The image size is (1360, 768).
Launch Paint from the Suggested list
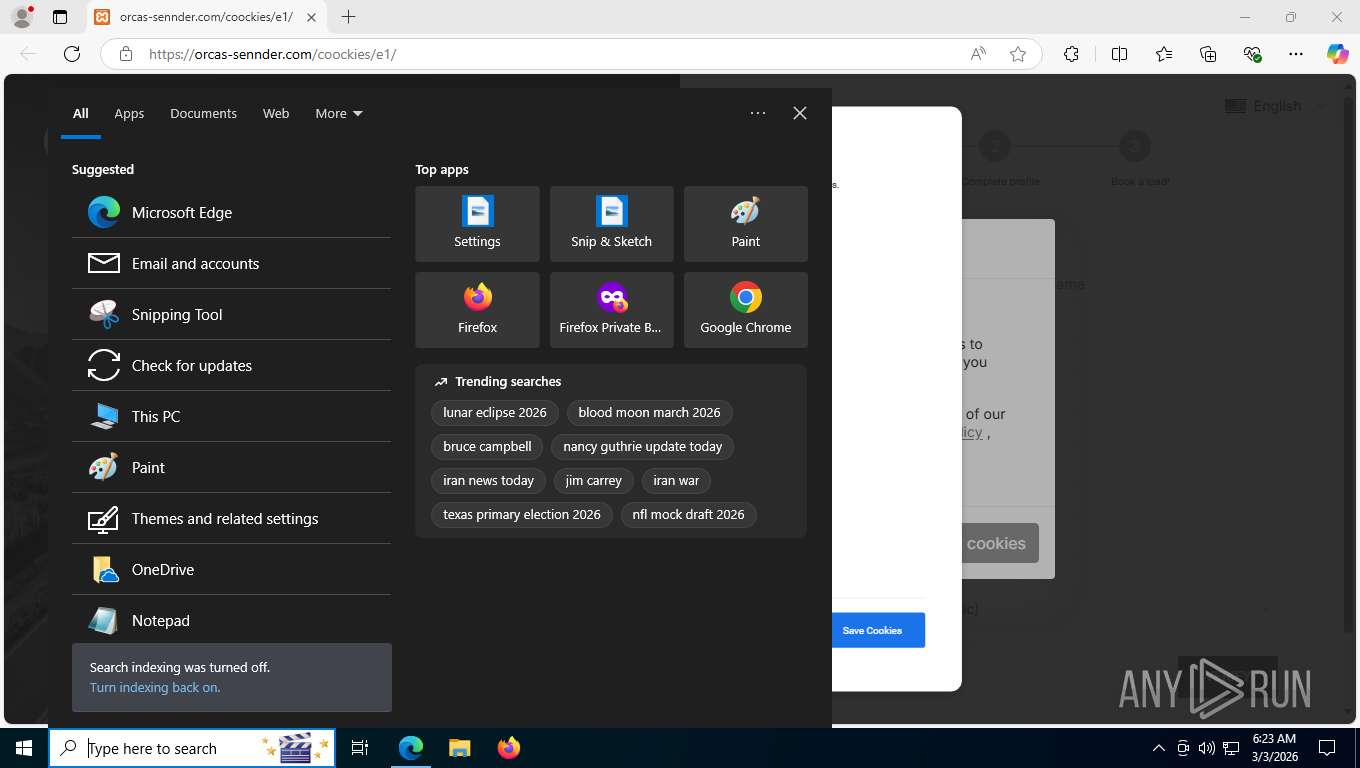(x=231, y=467)
